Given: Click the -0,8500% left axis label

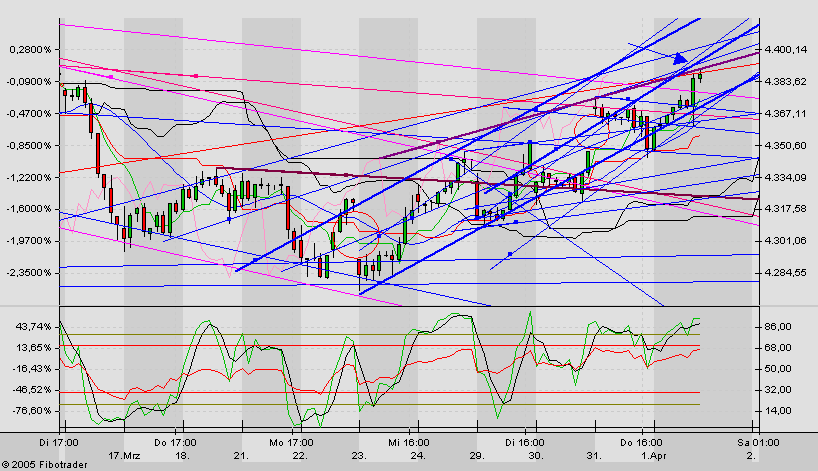Looking at the screenshot, I should pyautogui.click(x=29, y=146).
